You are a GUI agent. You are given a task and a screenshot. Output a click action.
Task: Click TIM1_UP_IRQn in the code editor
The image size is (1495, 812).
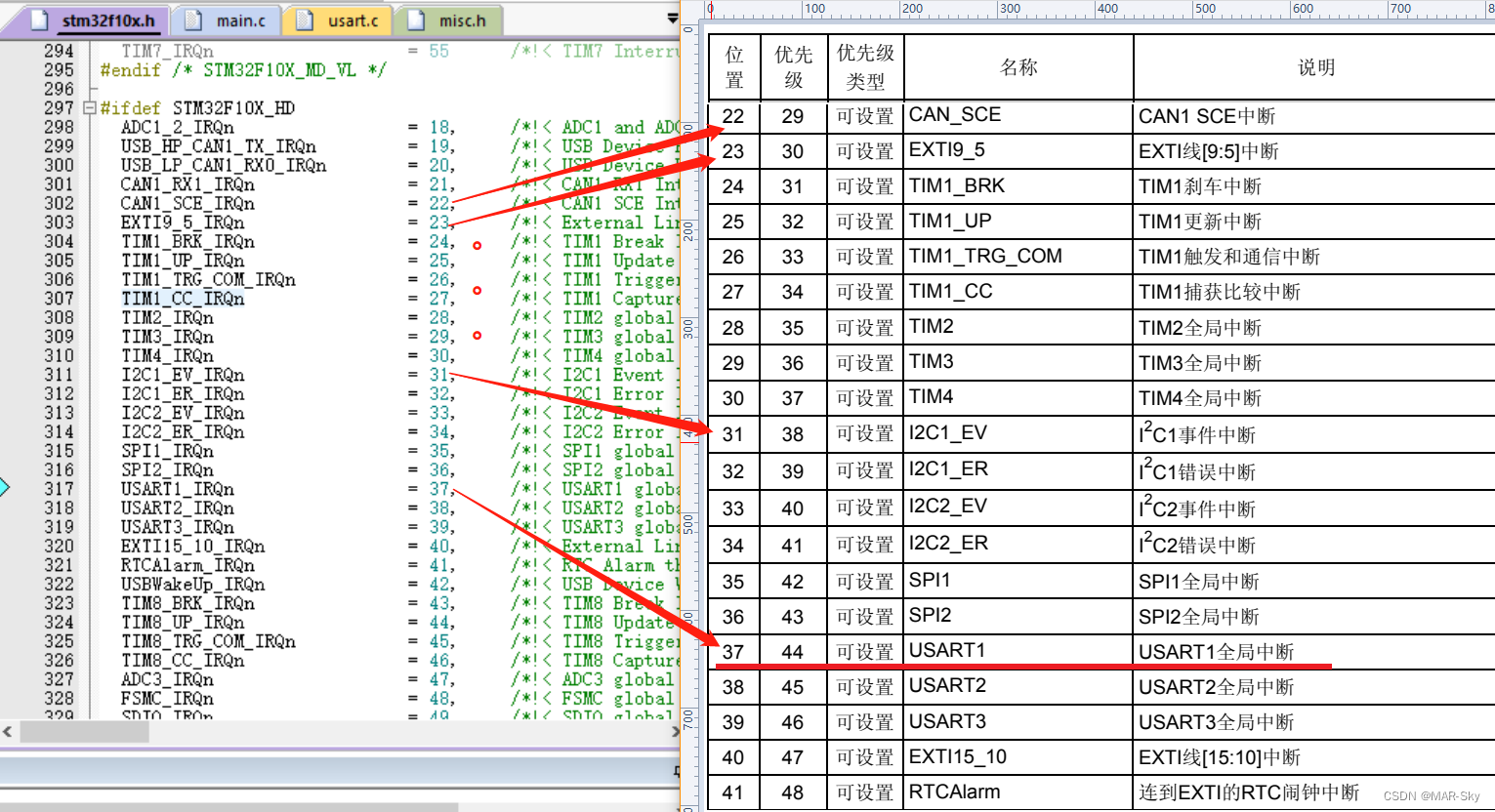point(183,261)
